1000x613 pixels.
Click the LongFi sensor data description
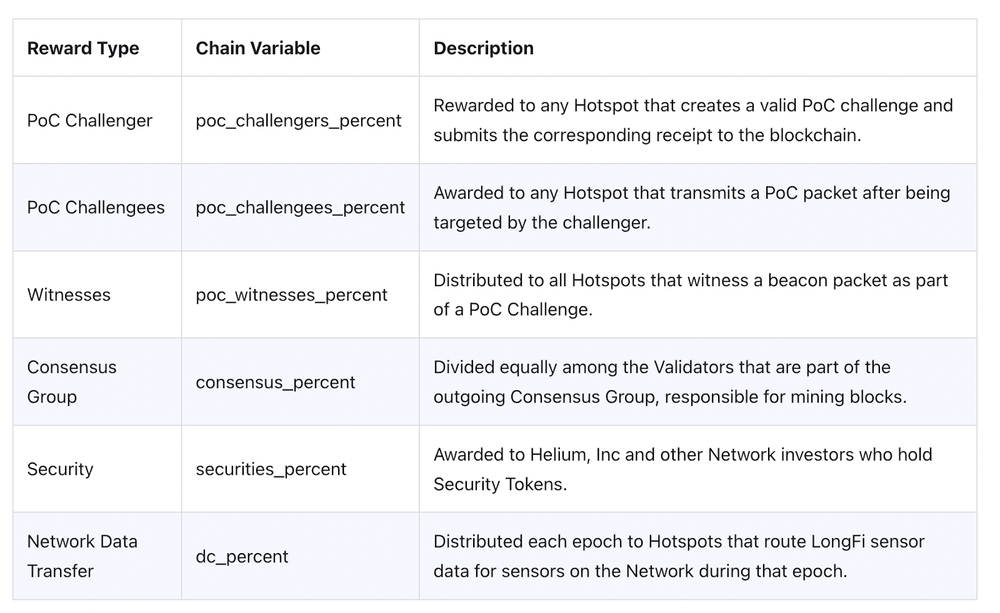[679, 556]
